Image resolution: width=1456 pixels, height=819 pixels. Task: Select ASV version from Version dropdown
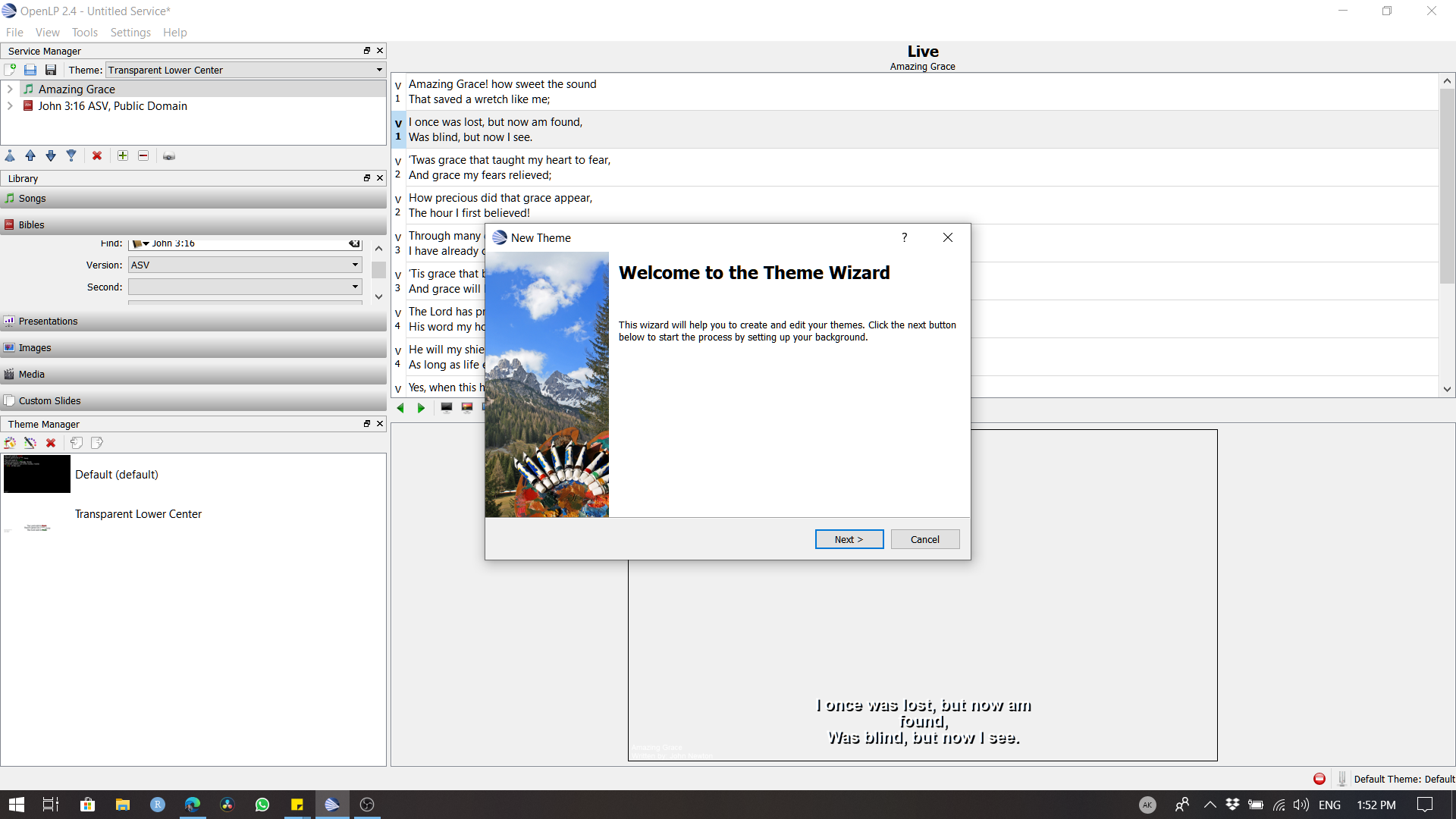point(244,265)
